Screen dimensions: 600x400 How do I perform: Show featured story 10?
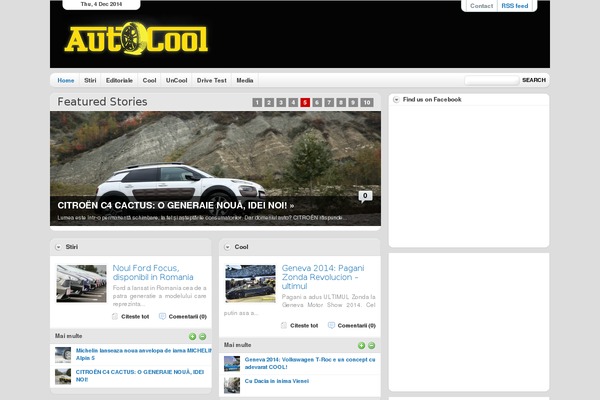(367, 102)
